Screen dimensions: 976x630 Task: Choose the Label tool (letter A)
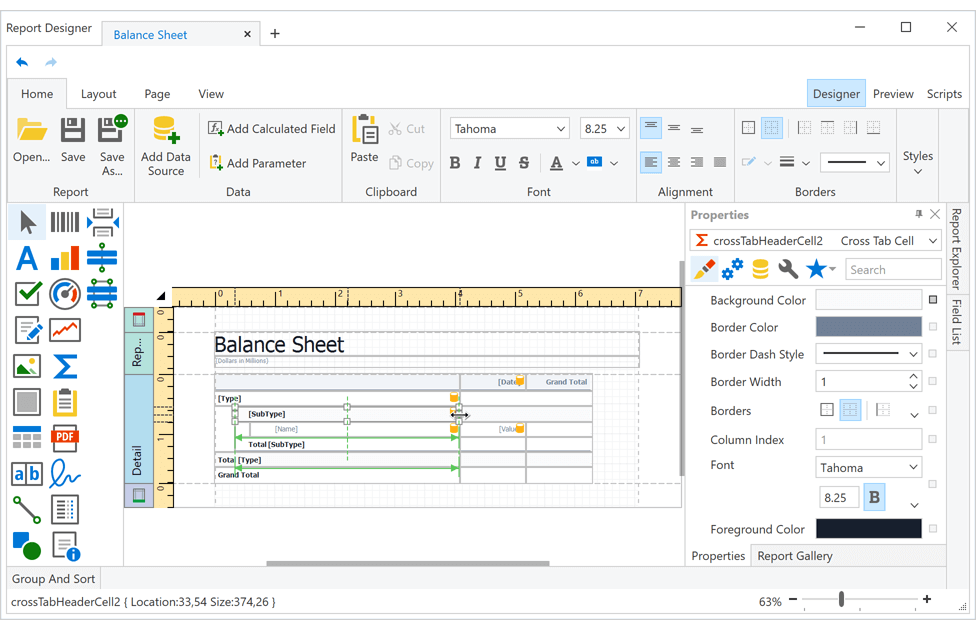click(x=27, y=258)
